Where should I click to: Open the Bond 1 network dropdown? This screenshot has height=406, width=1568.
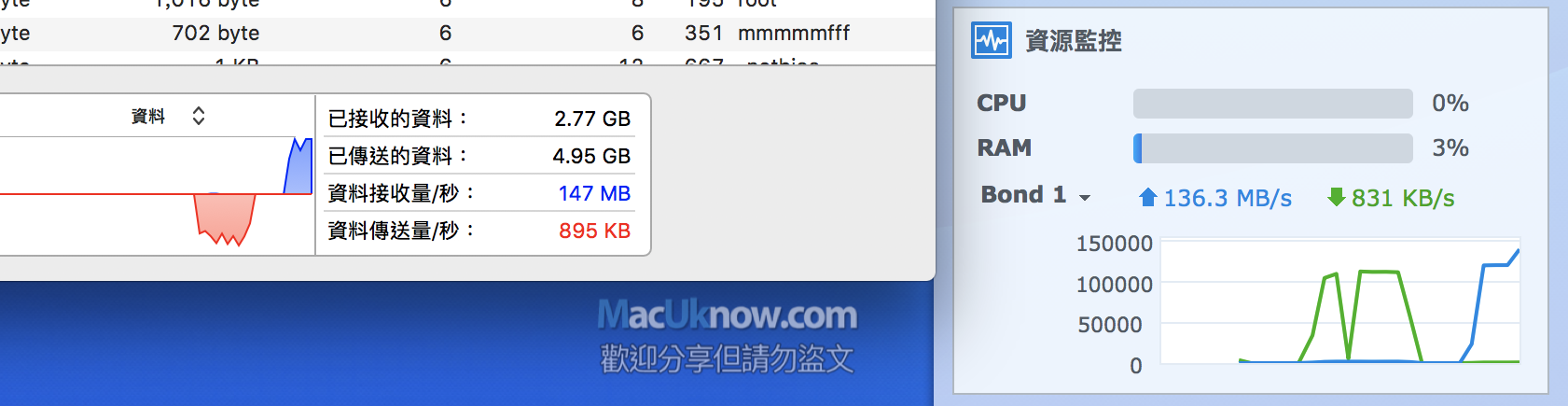point(1085,197)
